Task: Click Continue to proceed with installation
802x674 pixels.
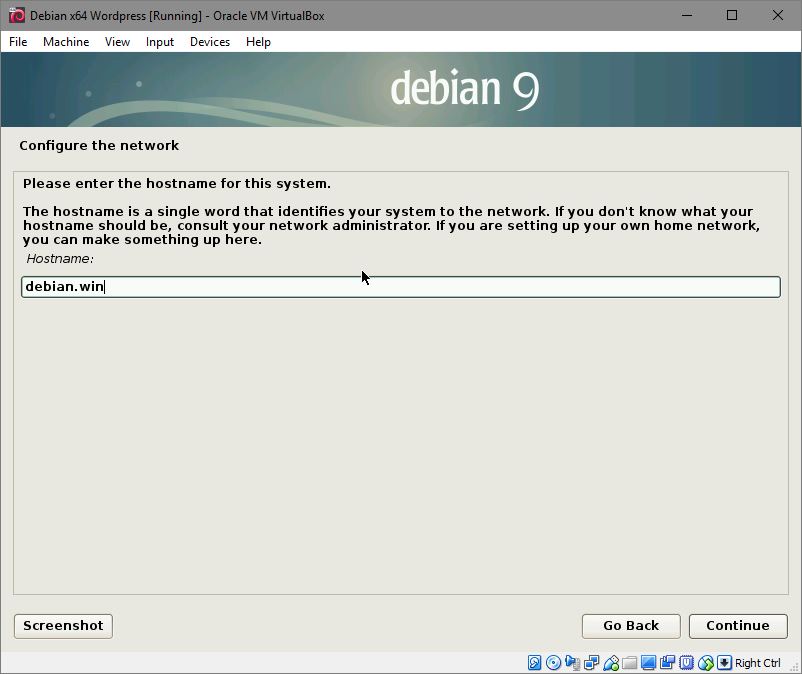Action: tap(738, 626)
